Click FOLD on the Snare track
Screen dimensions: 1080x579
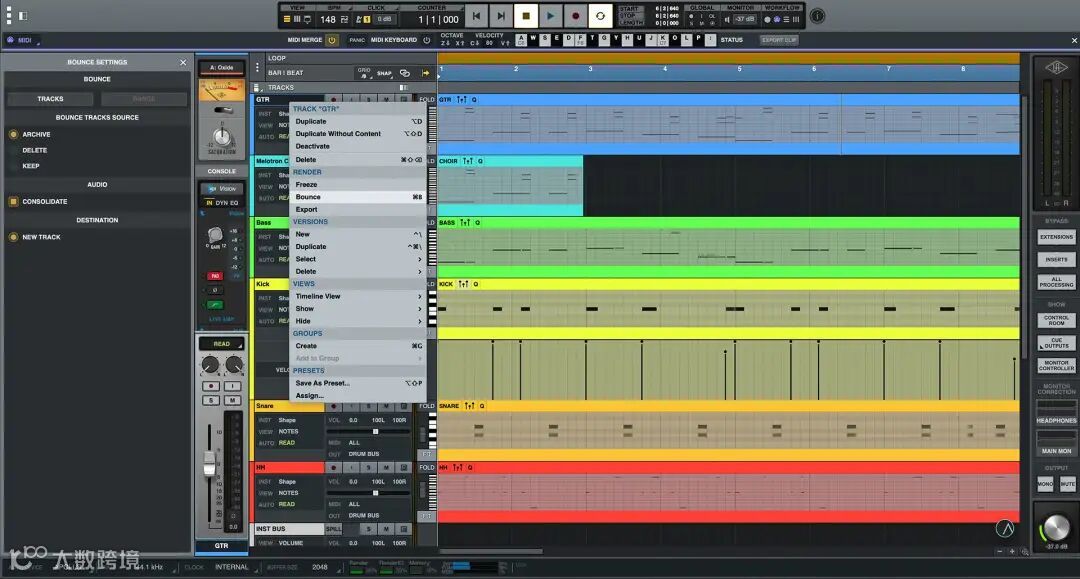[x=427, y=406]
